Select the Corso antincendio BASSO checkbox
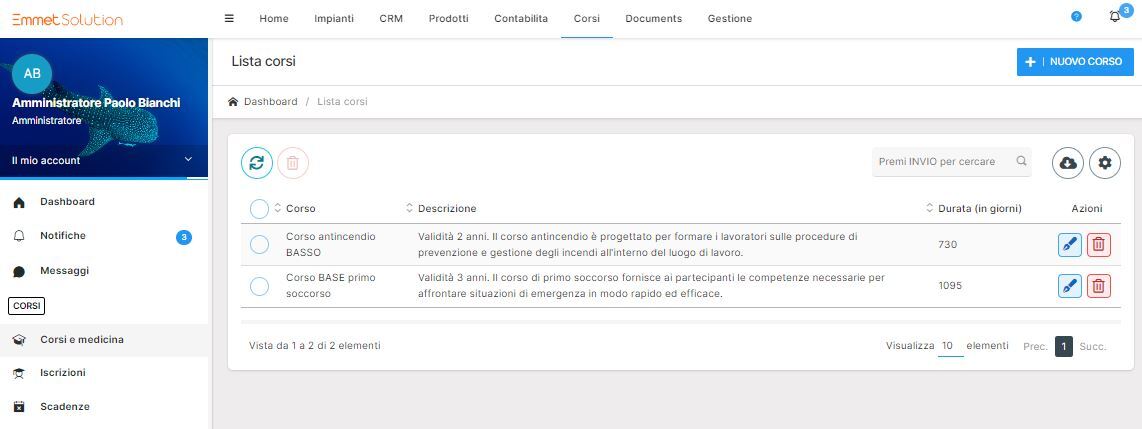This screenshot has width=1142, height=429. (x=259, y=244)
